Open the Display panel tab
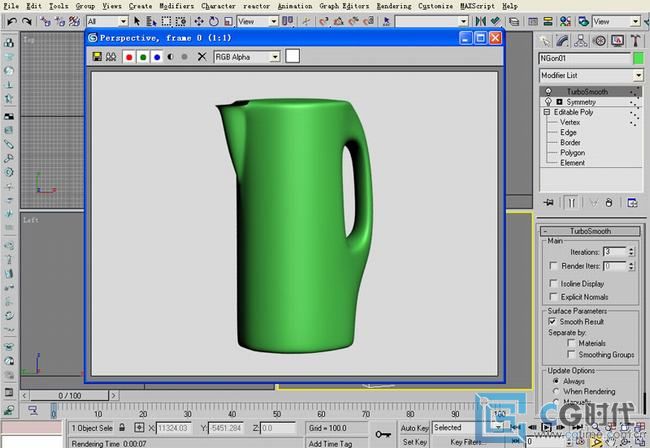Image resolution: width=650 pixels, height=448 pixels. coord(617,41)
